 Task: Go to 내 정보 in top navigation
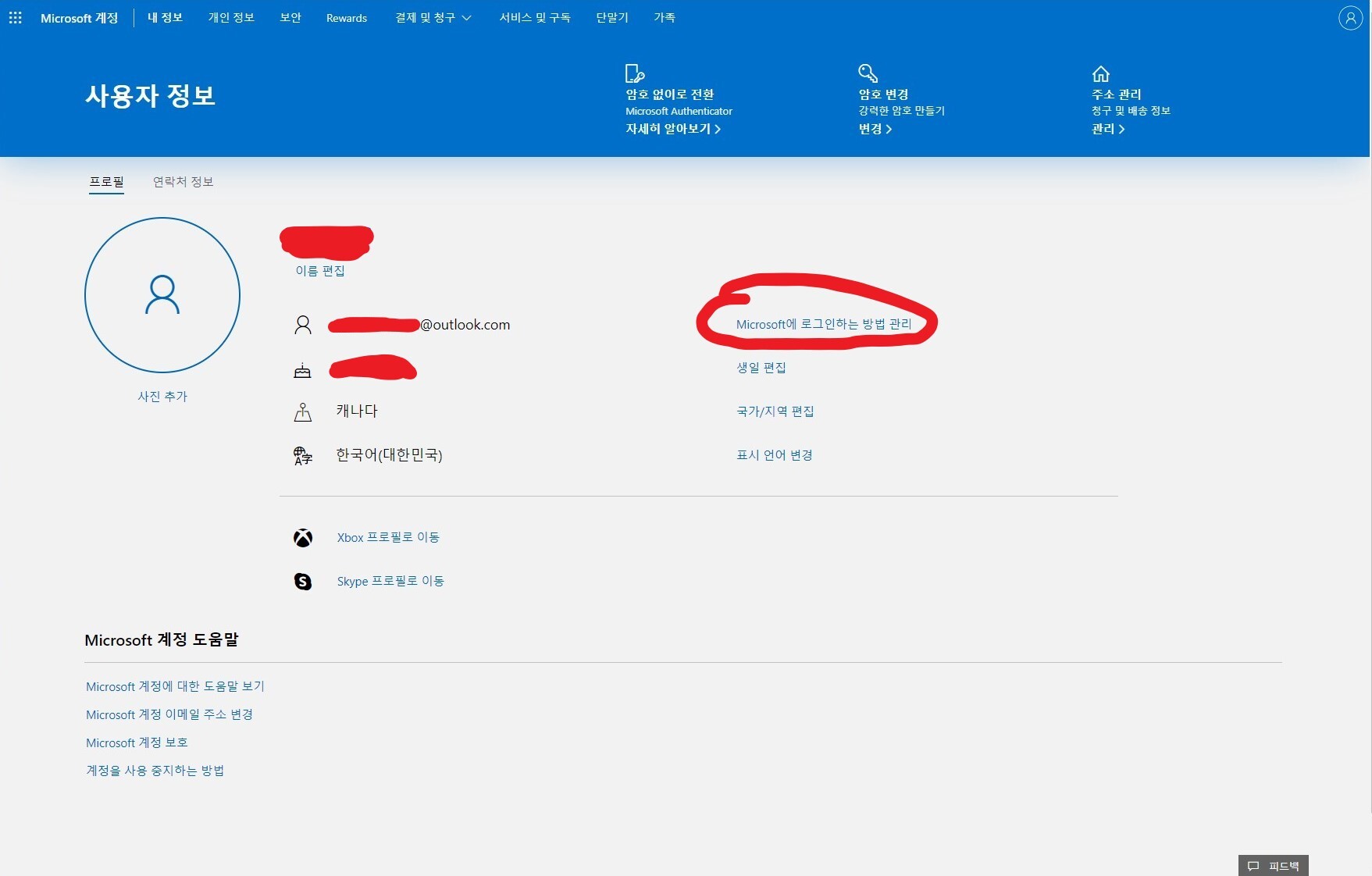pos(165,18)
